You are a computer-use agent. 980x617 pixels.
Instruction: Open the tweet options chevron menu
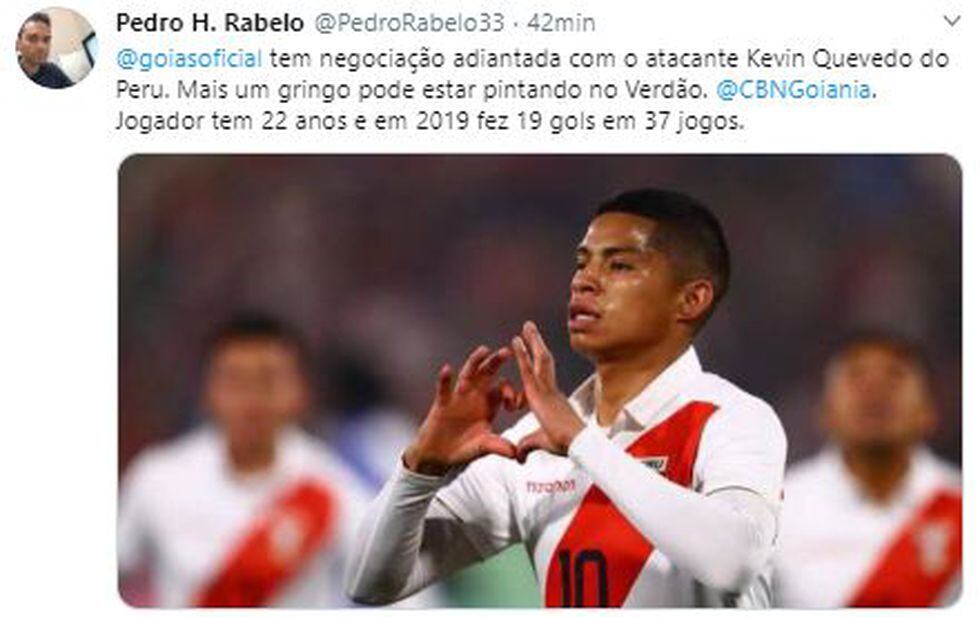click(951, 21)
